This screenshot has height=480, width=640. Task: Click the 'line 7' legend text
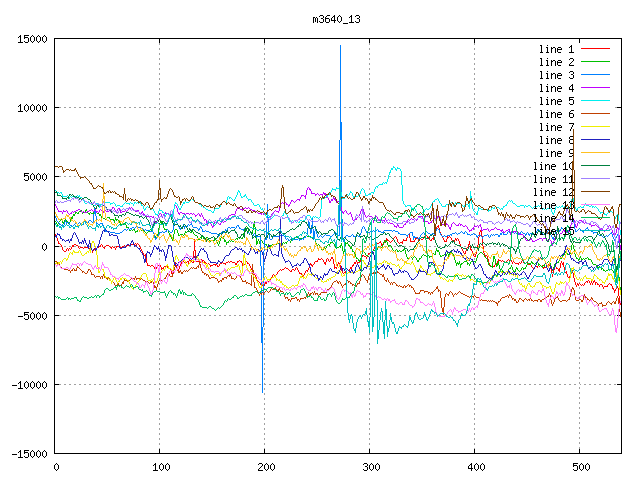[556, 127]
